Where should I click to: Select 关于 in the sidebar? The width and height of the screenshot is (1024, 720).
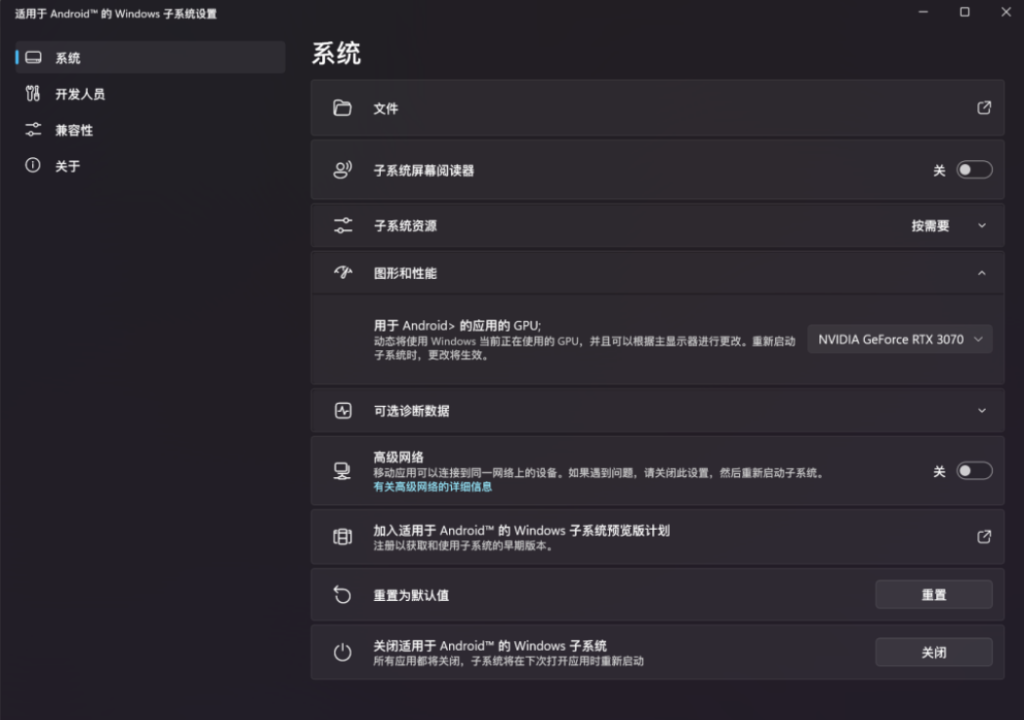(x=150, y=165)
